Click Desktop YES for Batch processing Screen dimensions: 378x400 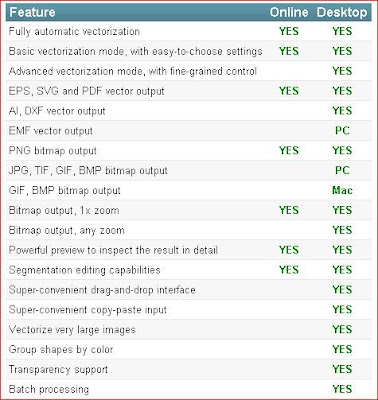point(342,389)
